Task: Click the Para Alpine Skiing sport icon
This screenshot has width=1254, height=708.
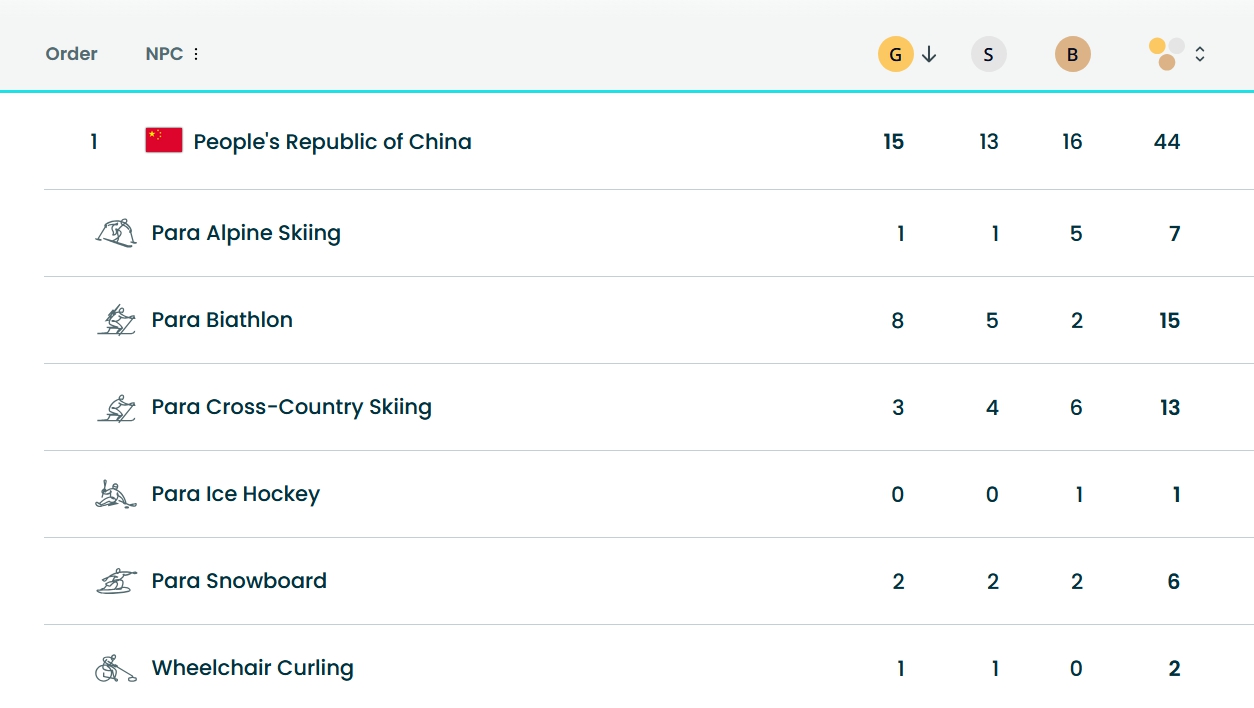Action: pyautogui.click(x=115, y=233)
